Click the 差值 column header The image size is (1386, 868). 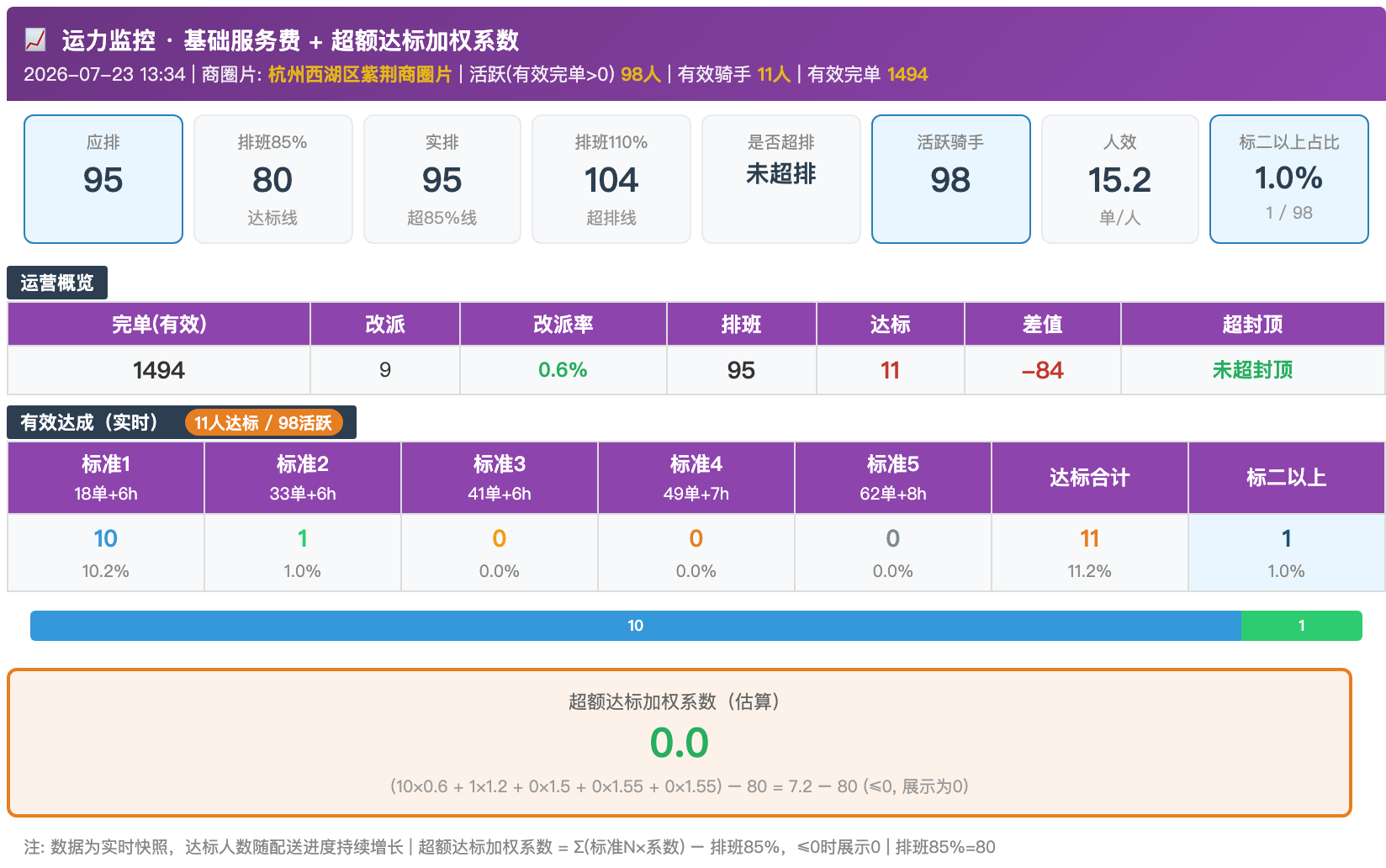coord(1043,324)
